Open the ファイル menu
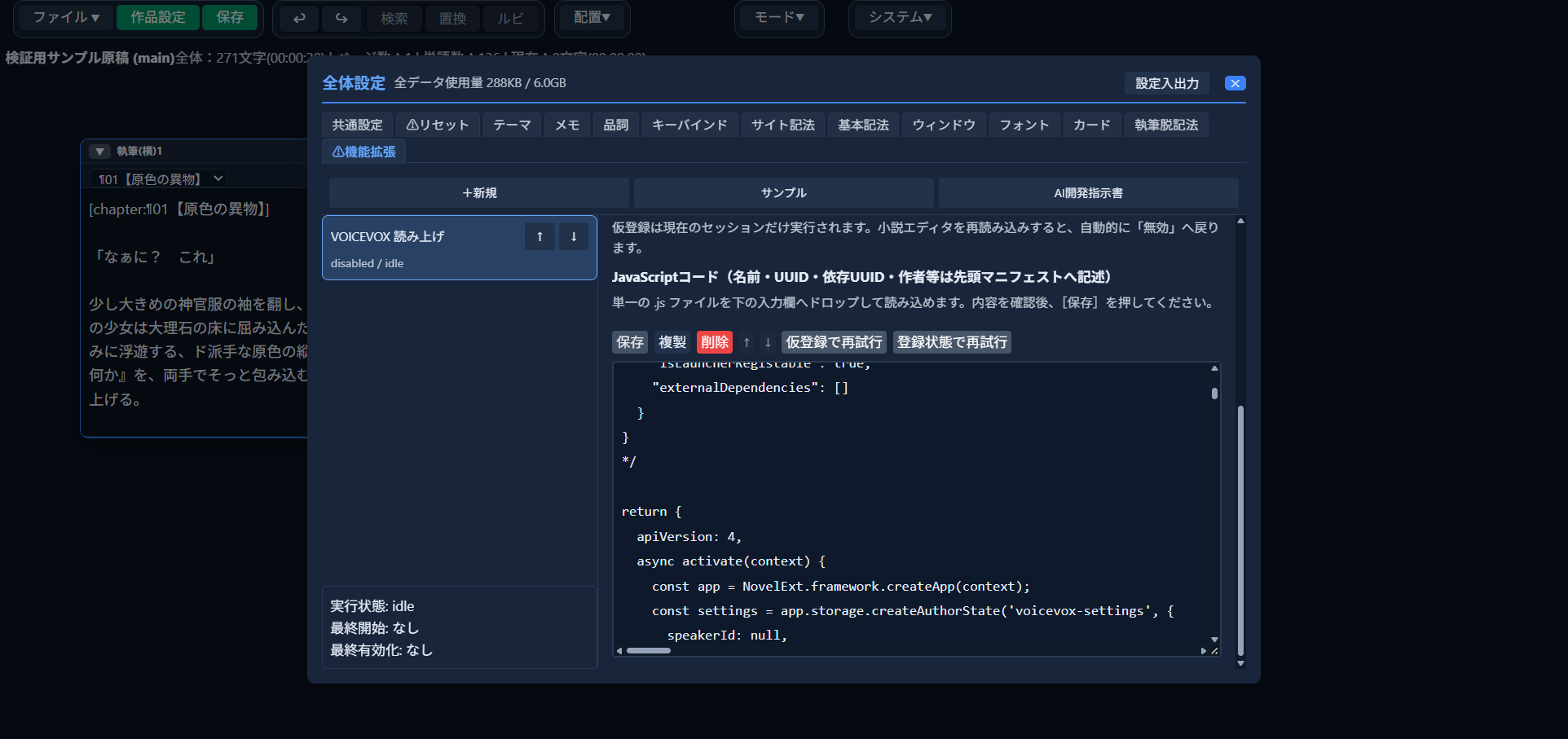Image resolution: width=1568 pixels, height=739 pixels. (x=66, y=18)
